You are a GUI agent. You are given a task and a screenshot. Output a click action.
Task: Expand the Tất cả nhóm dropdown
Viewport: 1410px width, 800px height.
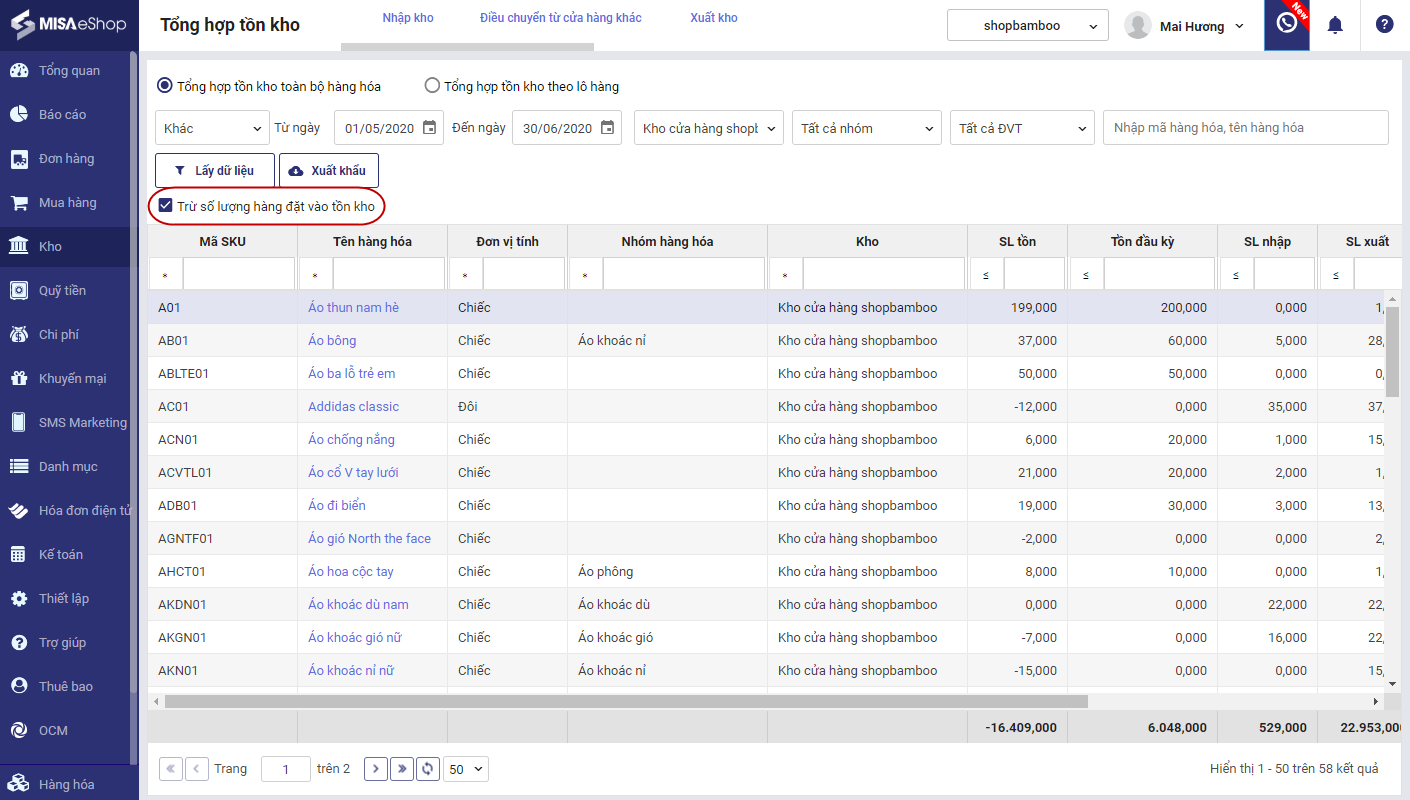(x=866, y=128)
